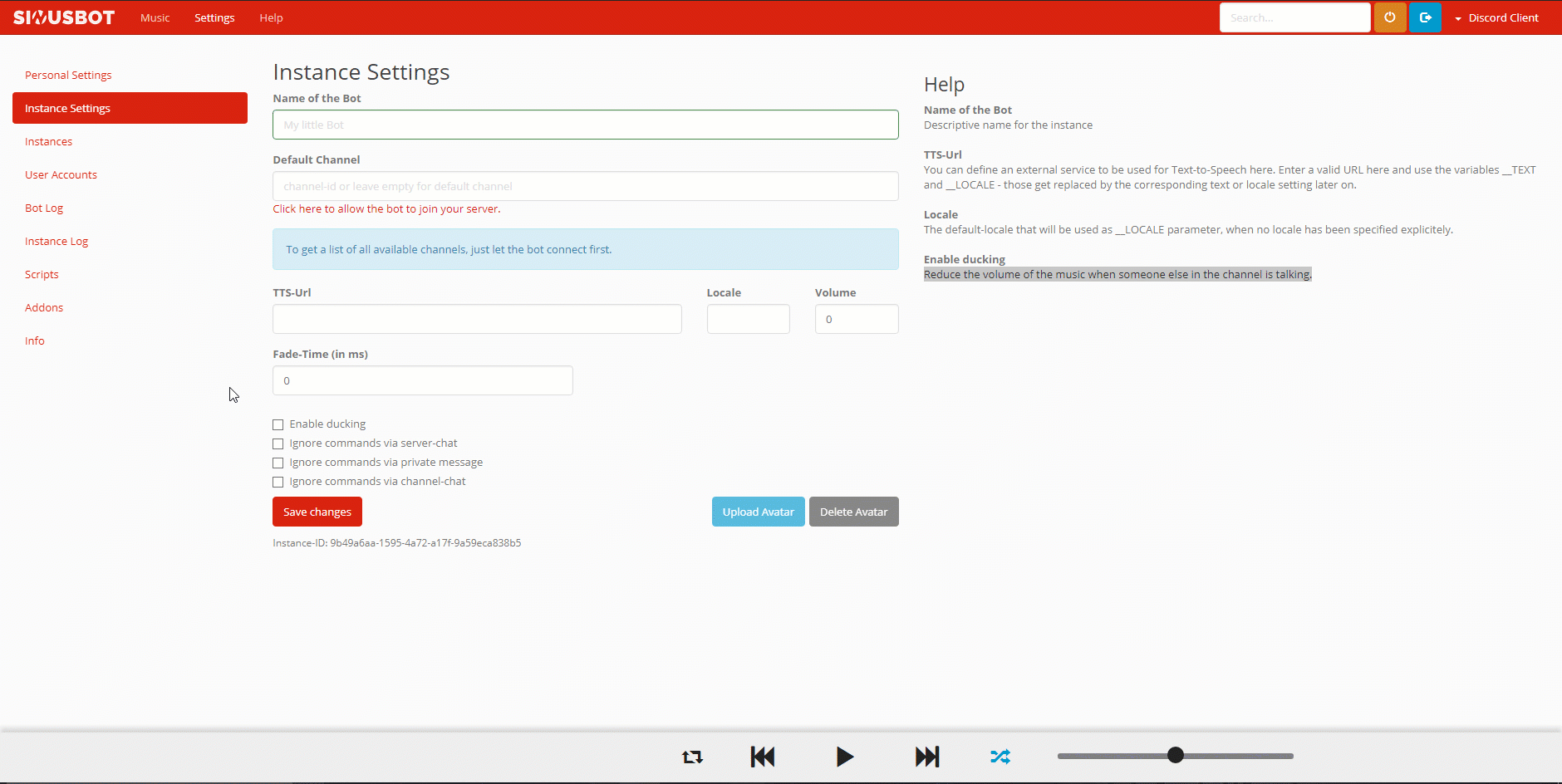Image resolution: width=1562 pixels, height=784 pixels.
Task: View the Instance Log
Action: click(130, 241)
